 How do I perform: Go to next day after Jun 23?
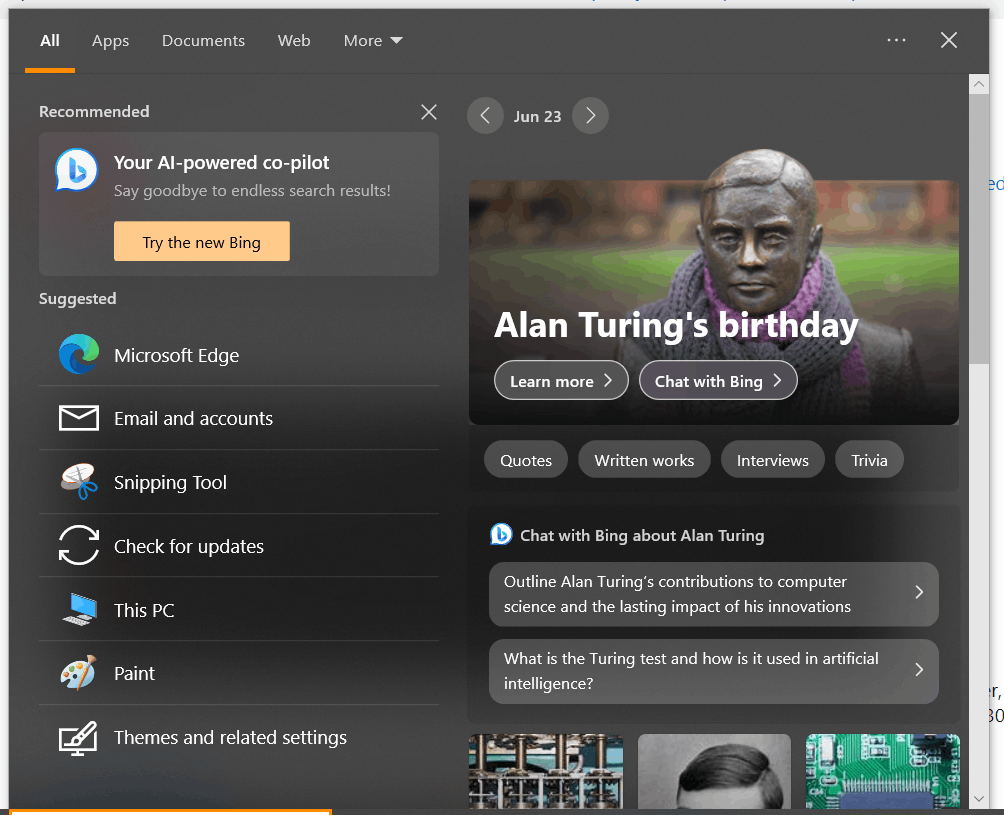pyautogui.click(x=590, y=116)
